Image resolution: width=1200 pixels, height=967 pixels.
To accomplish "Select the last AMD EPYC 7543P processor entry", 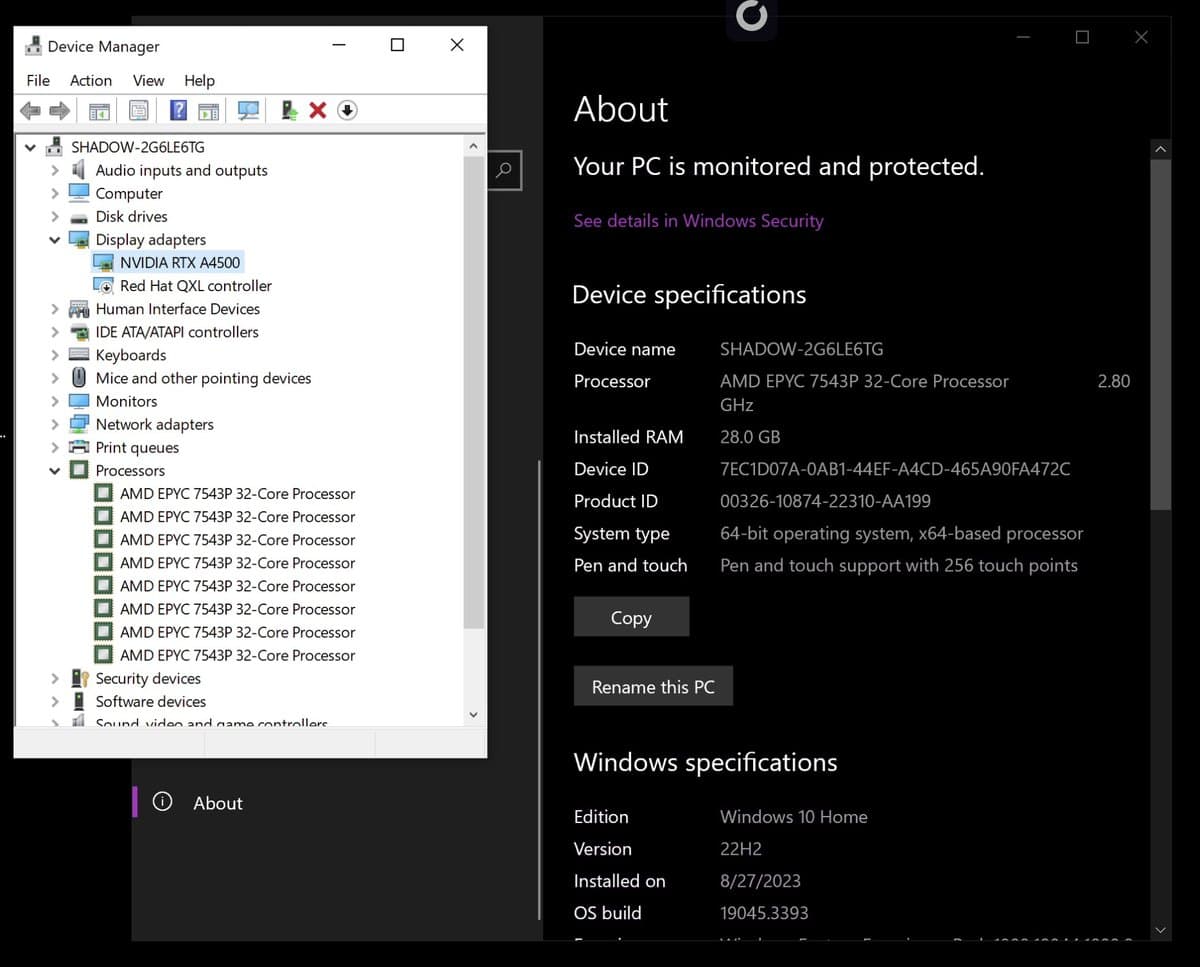I will [237, 656].
